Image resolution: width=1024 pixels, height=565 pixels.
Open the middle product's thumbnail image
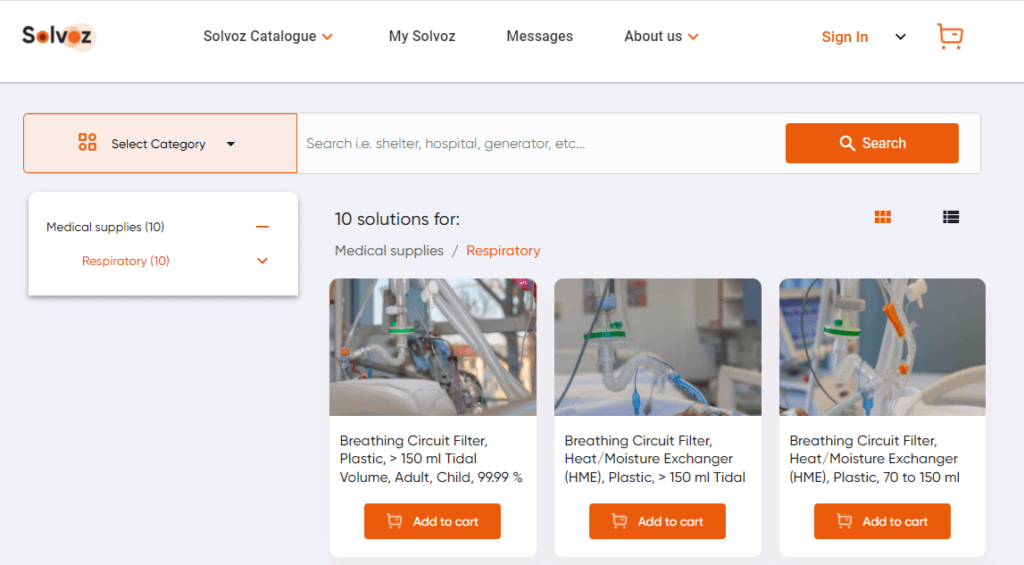pyautogui.click(x=657, y=346)
